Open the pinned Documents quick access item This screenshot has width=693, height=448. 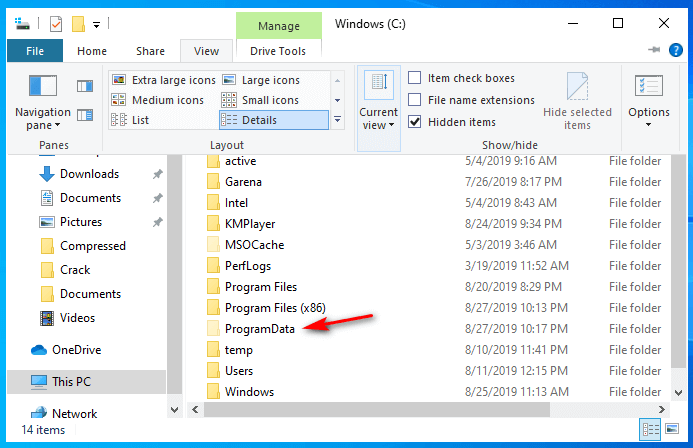pyautogui.click(x=90, y=197)
